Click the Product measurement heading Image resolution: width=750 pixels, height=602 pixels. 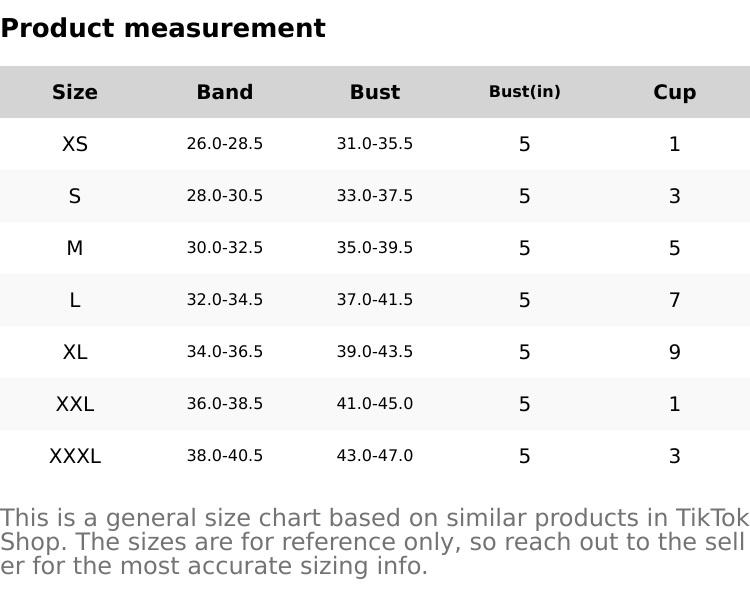coord(163,28)
